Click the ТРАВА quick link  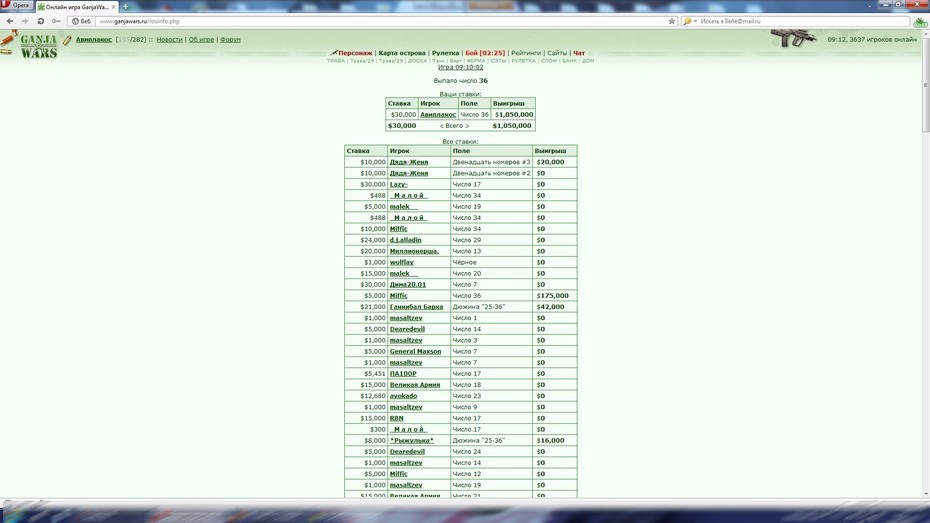(336, 60)
